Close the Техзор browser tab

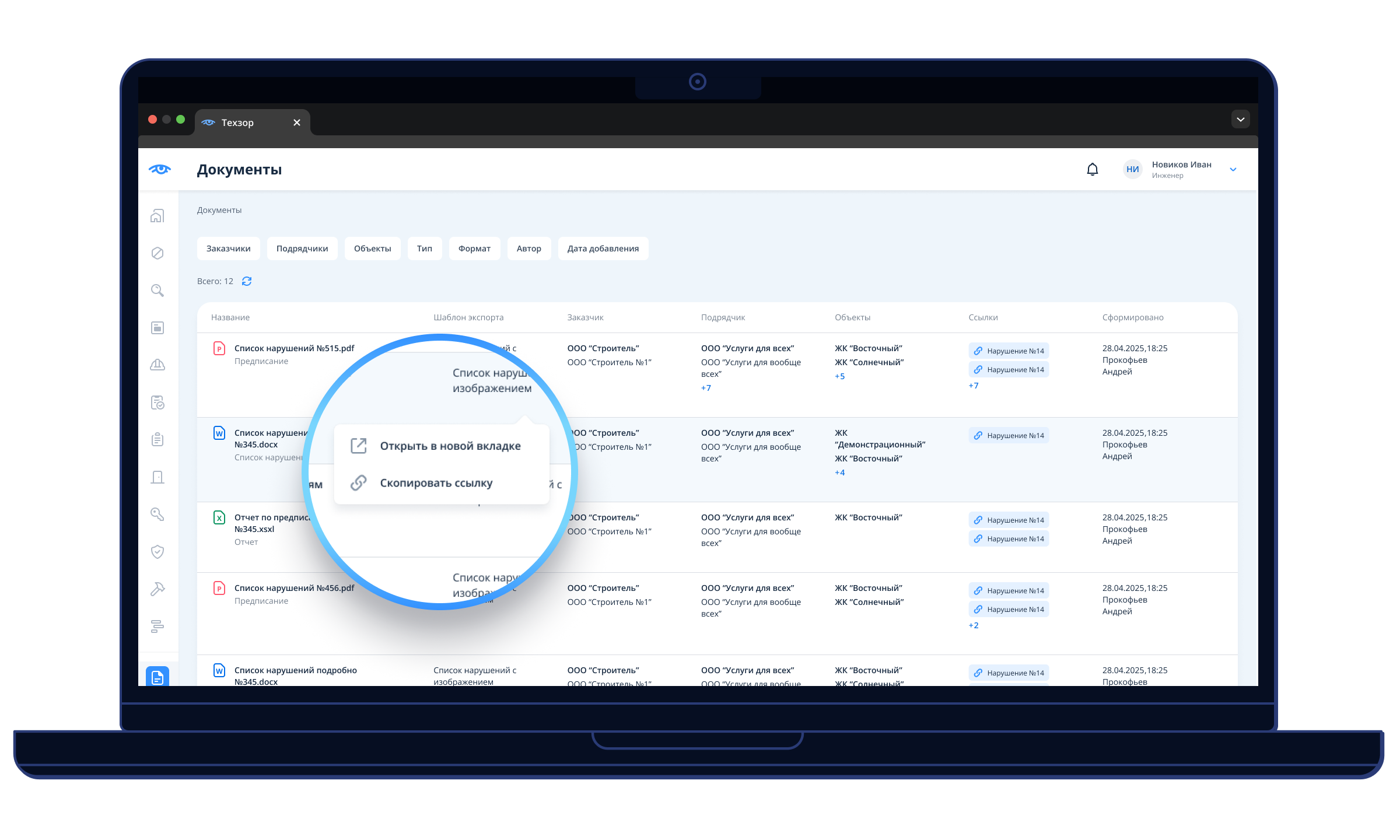click(297, 123)
